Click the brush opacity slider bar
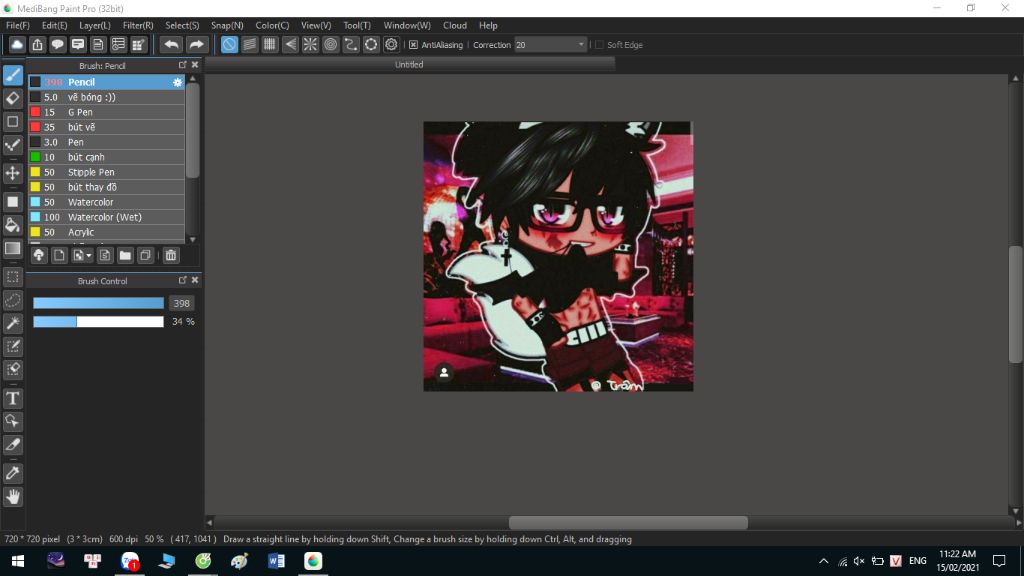The height and width of the screenshot is (576, 1024). [99, 322]
